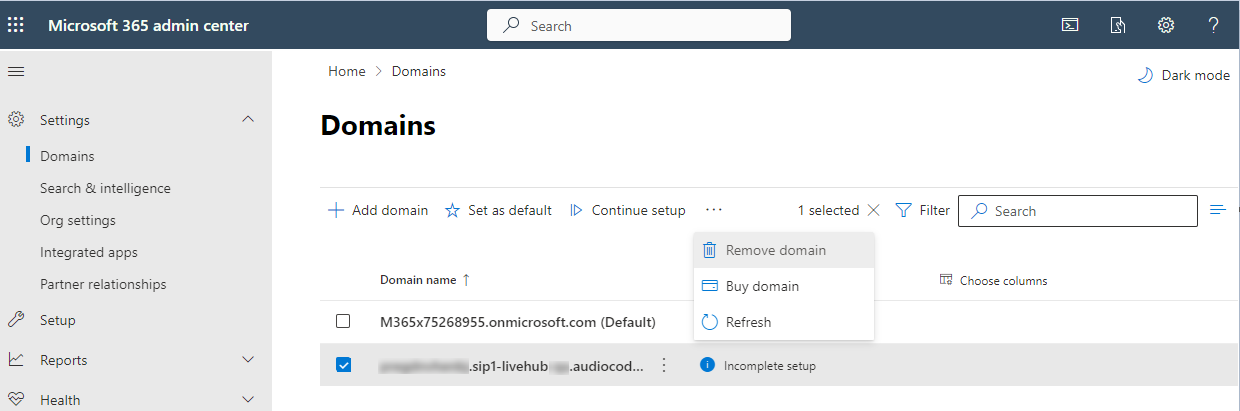The height and width of the screenshot is (411, 1240).
Task: Uncheck the sip1-livehub audiocodes domain checkbox
Action: (x=343, y=365)
